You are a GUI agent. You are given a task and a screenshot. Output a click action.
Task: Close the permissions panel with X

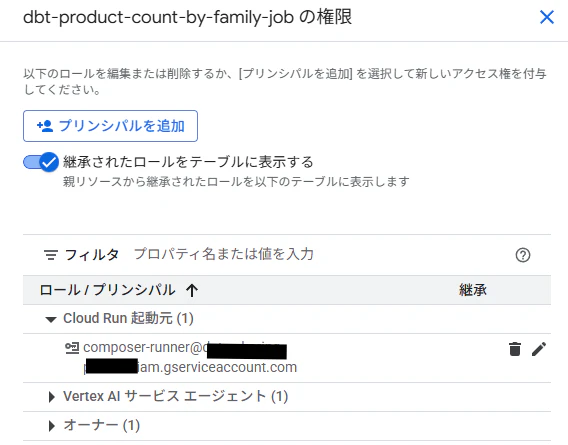coord(547,17)
